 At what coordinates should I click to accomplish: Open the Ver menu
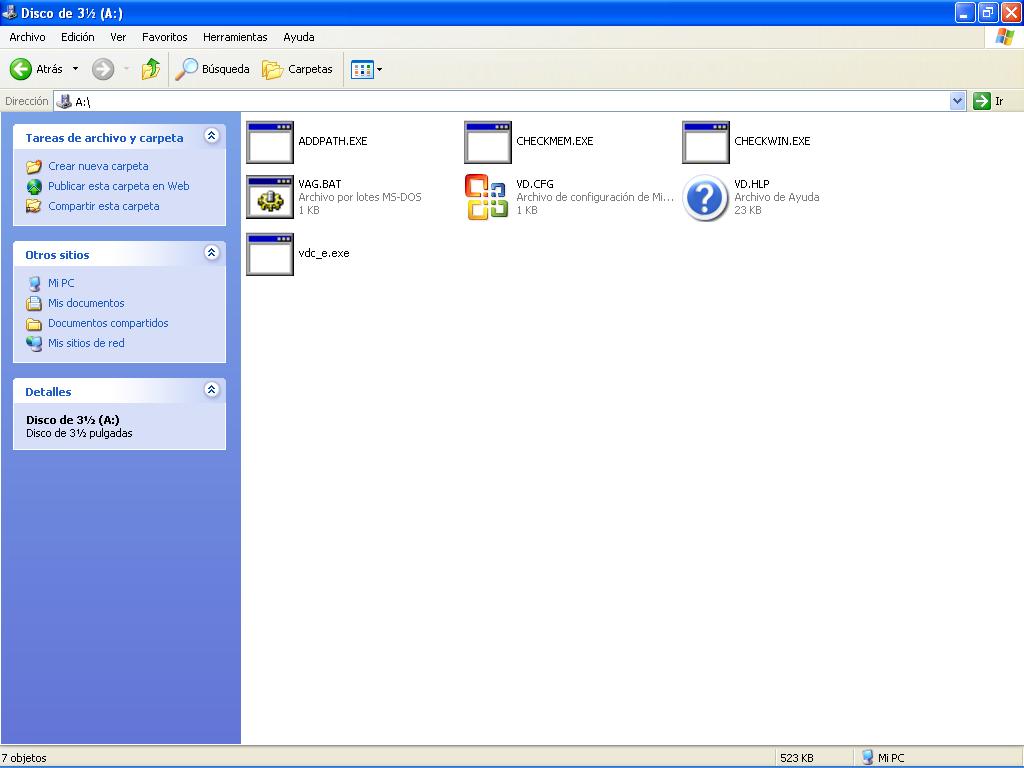pos(118,37)
